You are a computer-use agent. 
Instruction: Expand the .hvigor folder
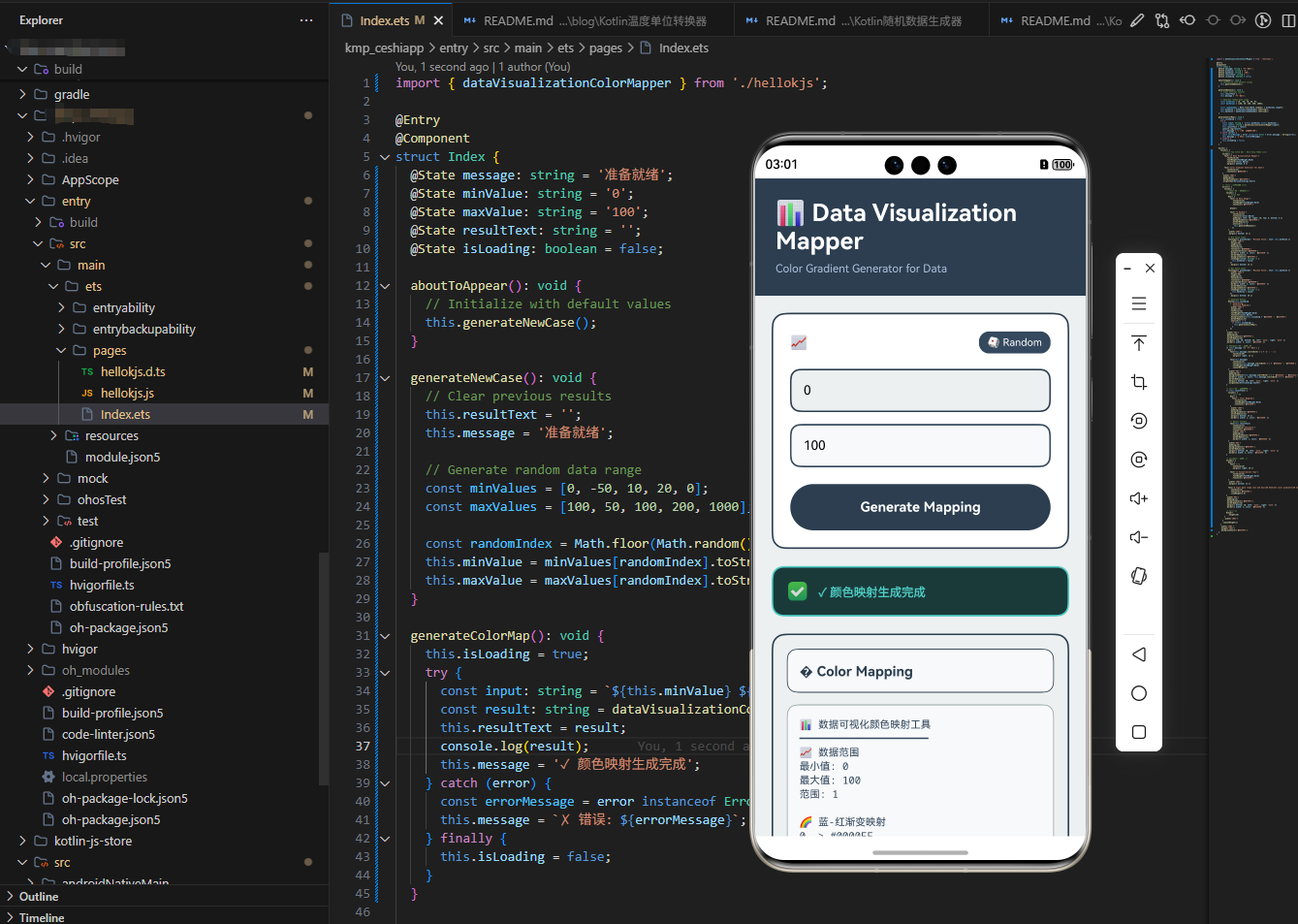point(31,137)
